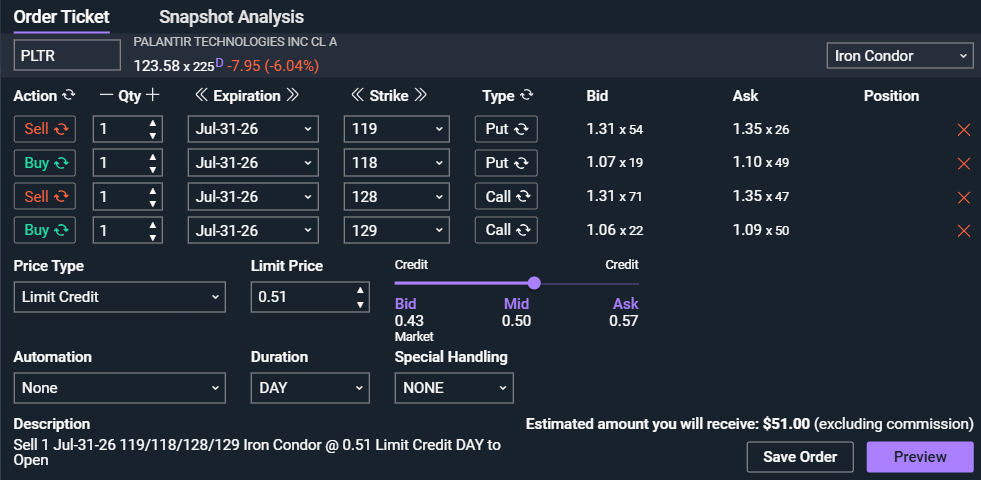
Task: Click the 119 Put ask 1.35 x 26
Action: [x=761, y=130]
